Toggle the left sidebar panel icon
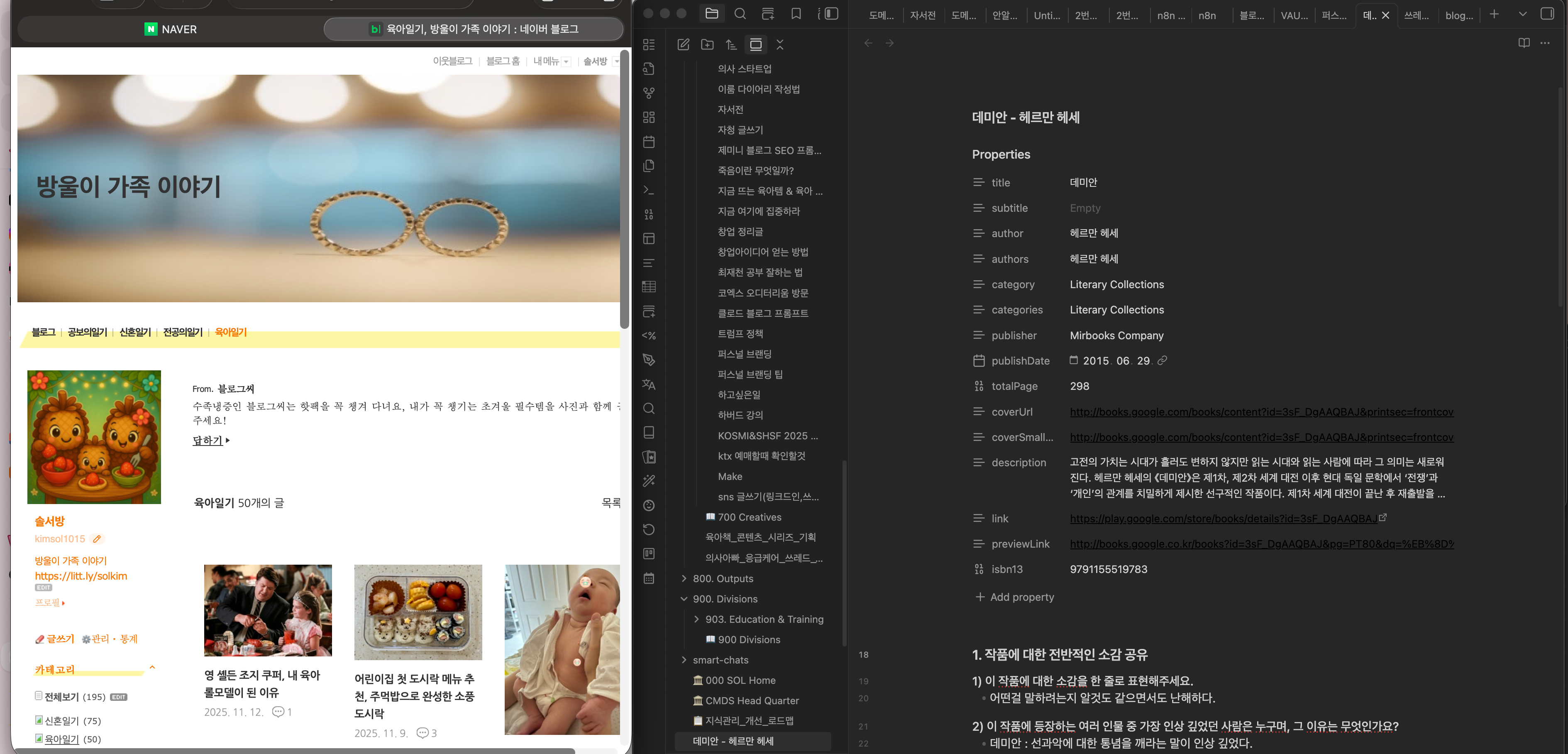Screen dimensions: 1568x754 coord(831,14)
